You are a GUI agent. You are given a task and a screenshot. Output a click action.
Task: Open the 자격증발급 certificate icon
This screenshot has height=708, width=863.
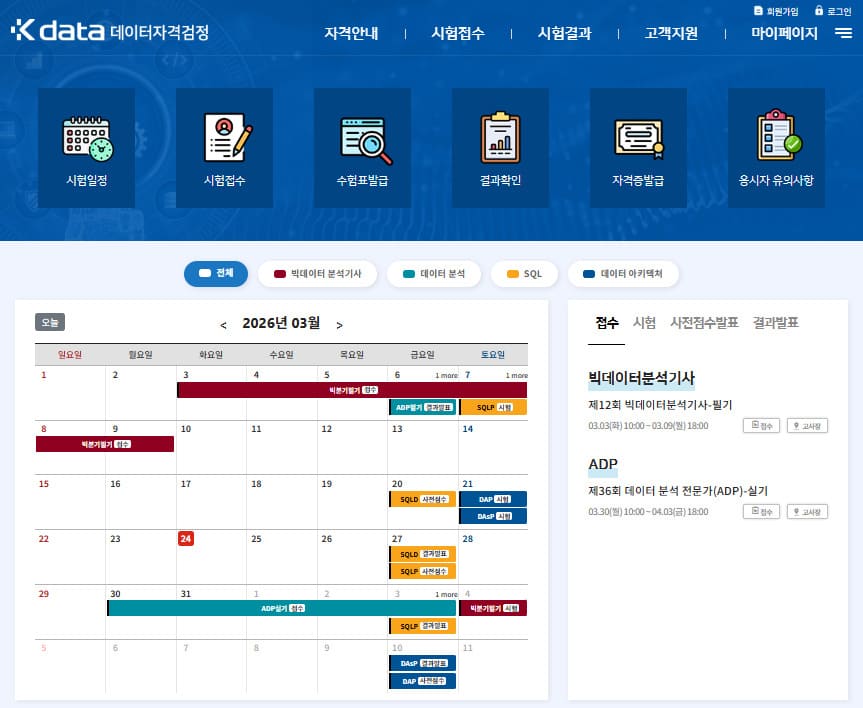click(638, 135)
